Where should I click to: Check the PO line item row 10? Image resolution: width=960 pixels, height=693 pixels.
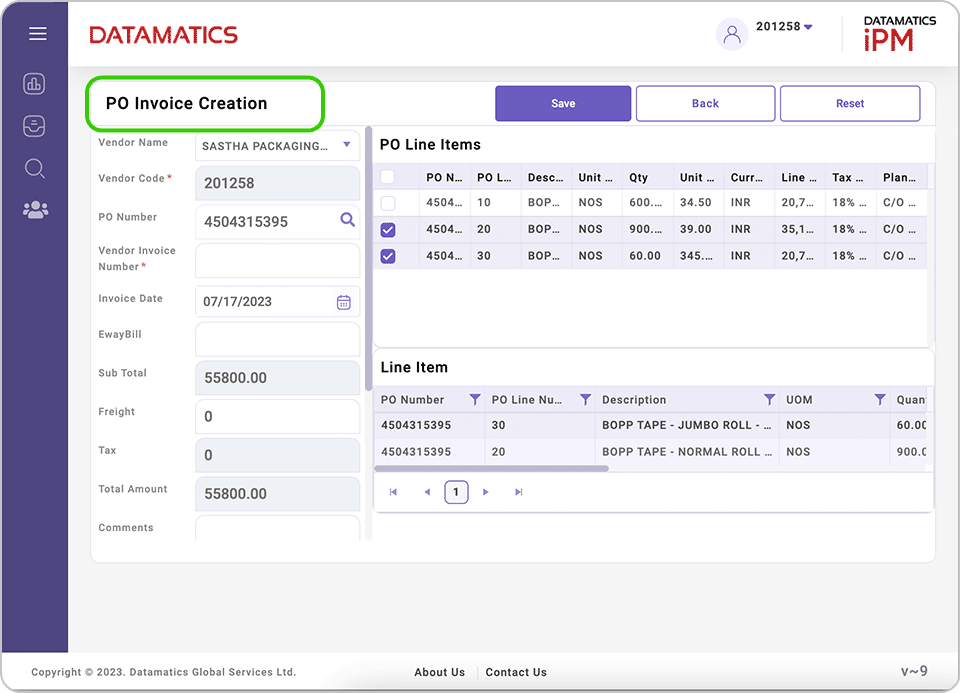coord(389,202)
